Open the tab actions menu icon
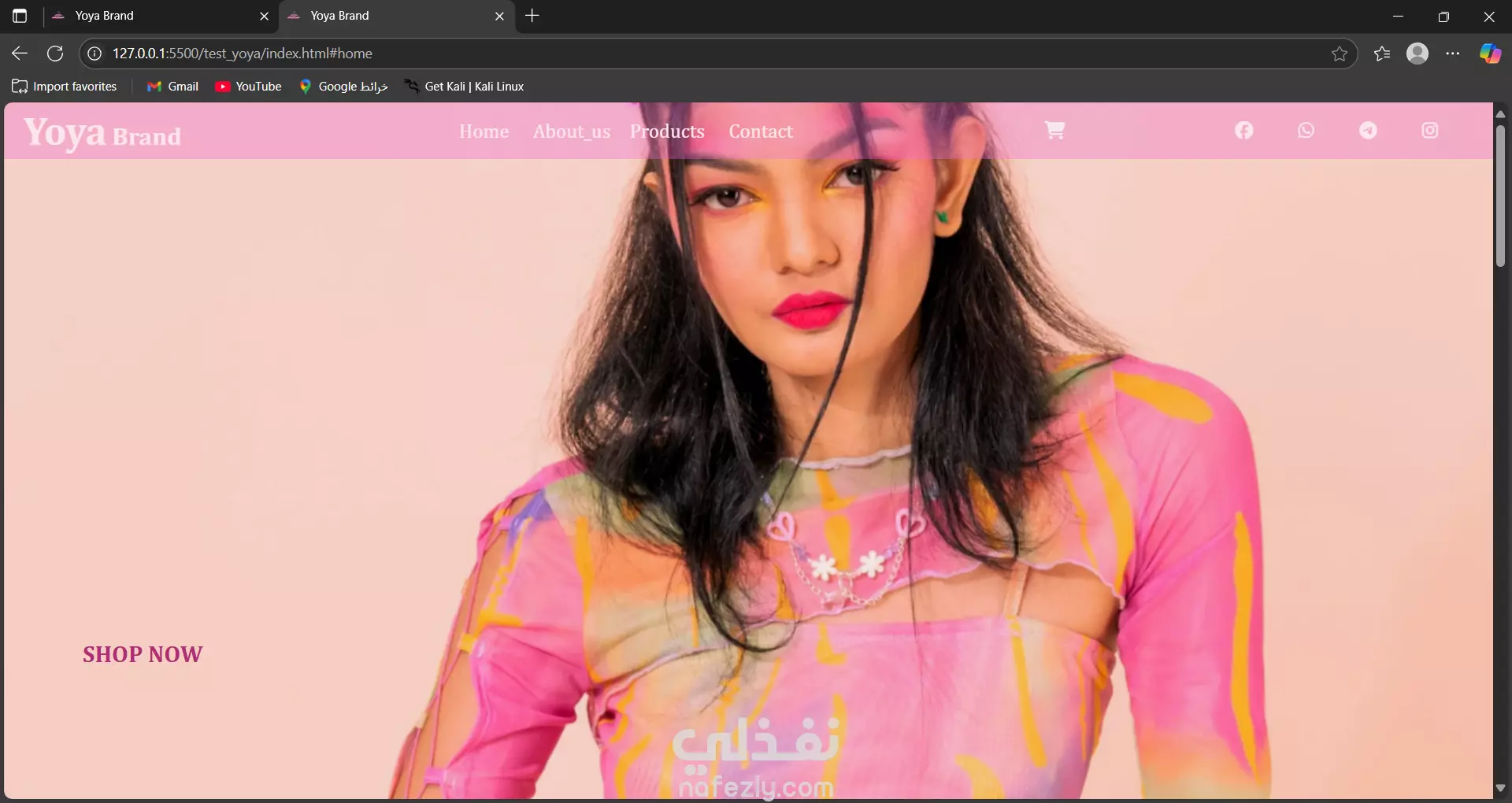The width and height of the screenshot is (1512, 803). coord(20,16)
